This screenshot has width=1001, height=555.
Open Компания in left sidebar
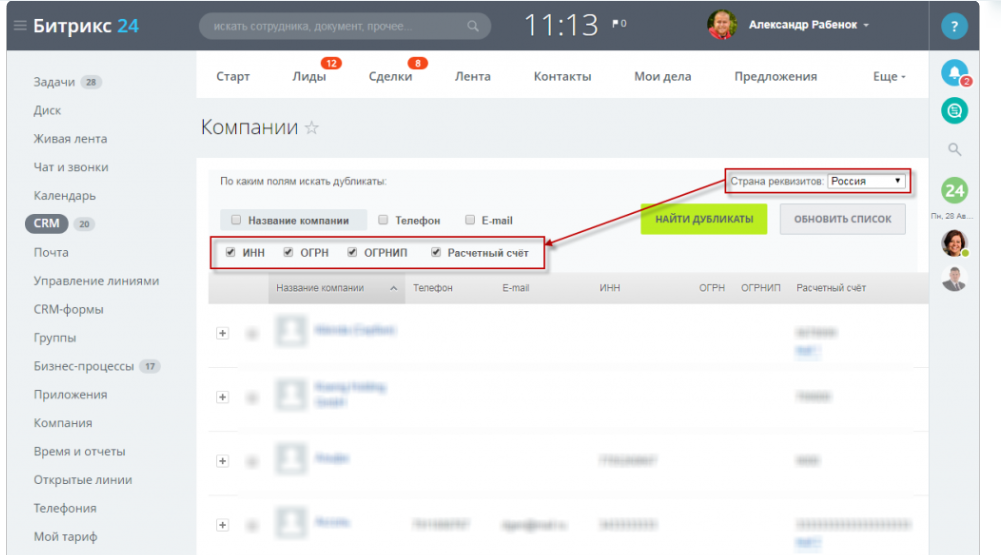[63, 423]
